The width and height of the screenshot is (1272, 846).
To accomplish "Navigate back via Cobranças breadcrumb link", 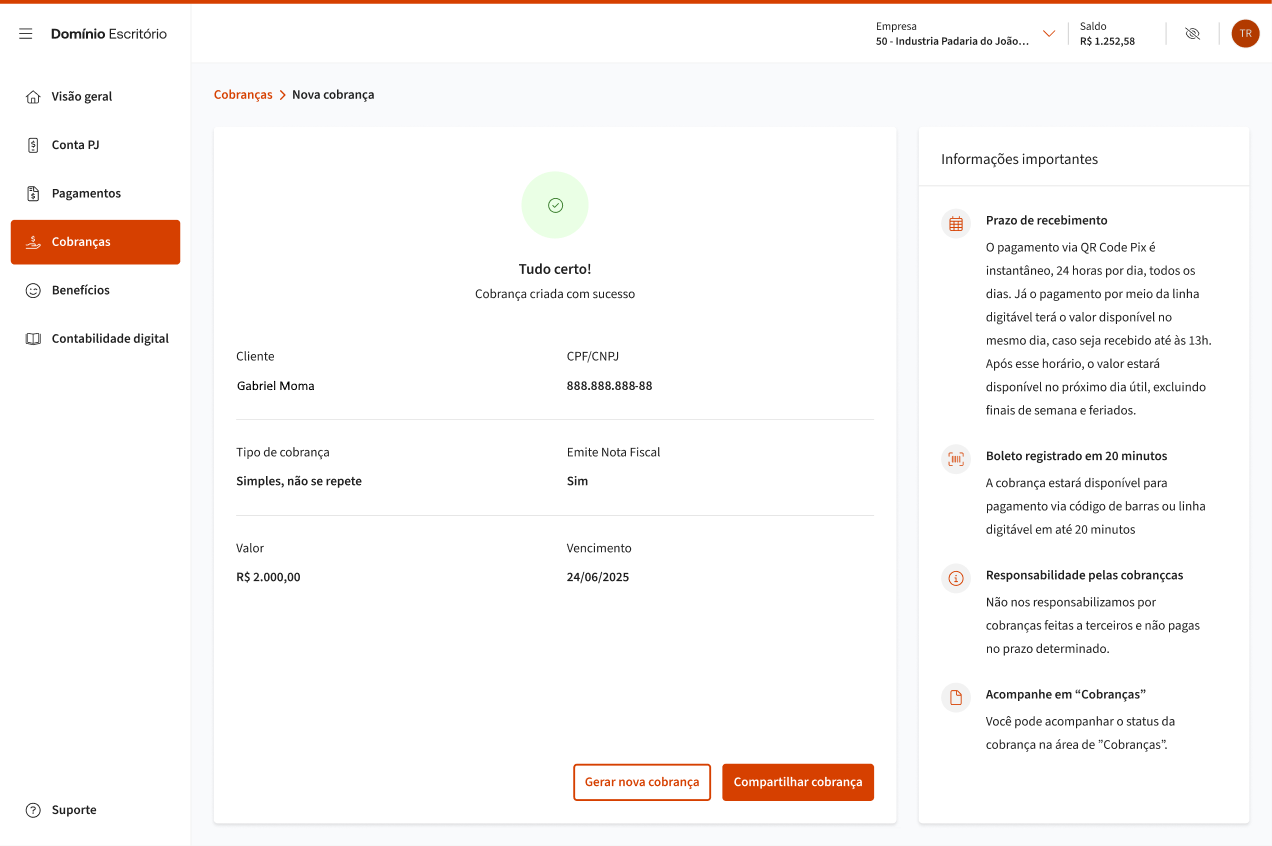I will 243,95.
